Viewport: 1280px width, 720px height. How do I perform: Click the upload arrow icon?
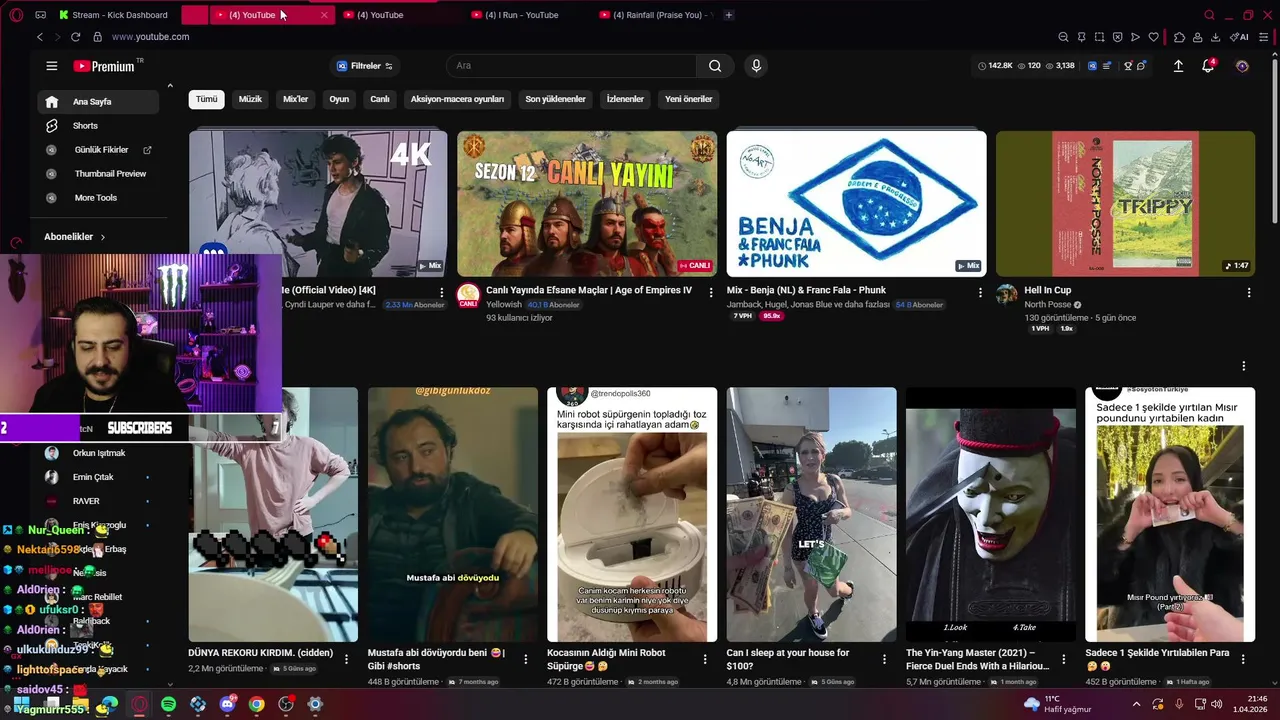click(1178, 66)
